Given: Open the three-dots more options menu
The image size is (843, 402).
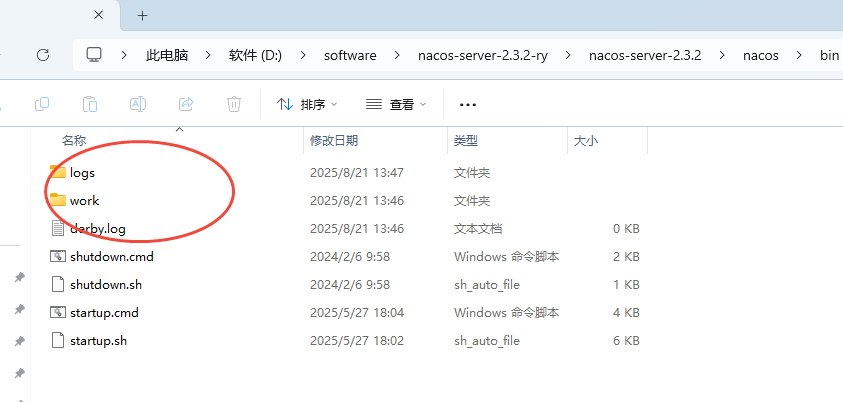Looking at the screenshot, I should [x=467, y=104].
